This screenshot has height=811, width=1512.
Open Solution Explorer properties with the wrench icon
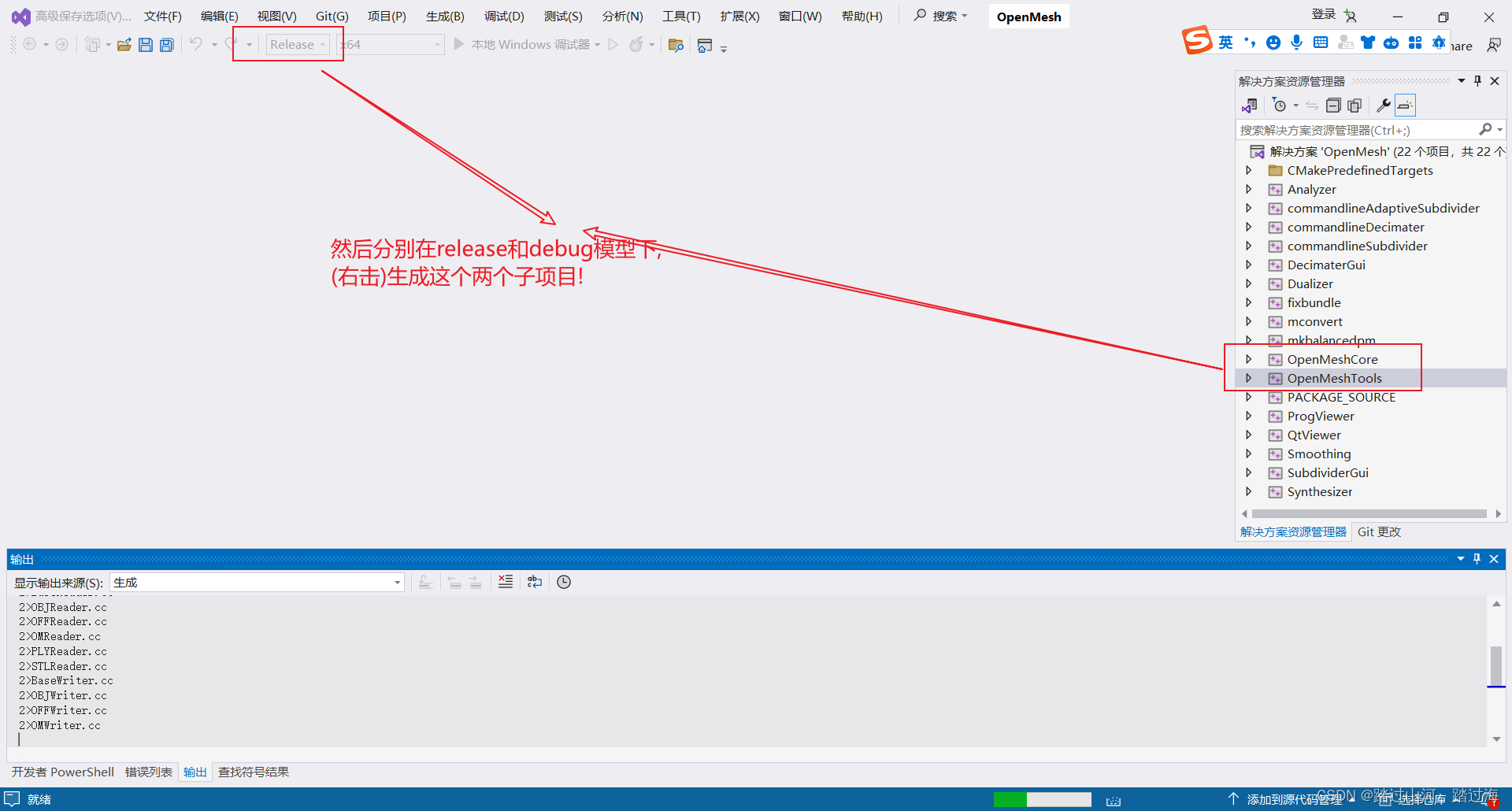[1384, 105]
